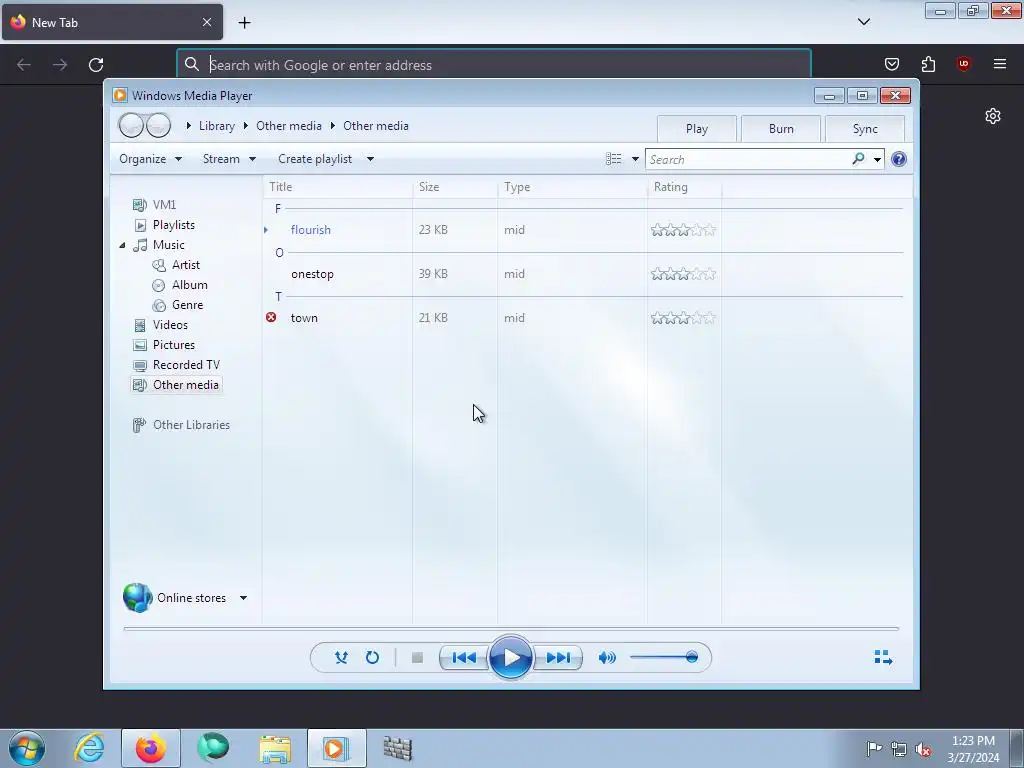Click the volume slider handle
This screenshot has height=768, width=1024.
pos(692,657)
